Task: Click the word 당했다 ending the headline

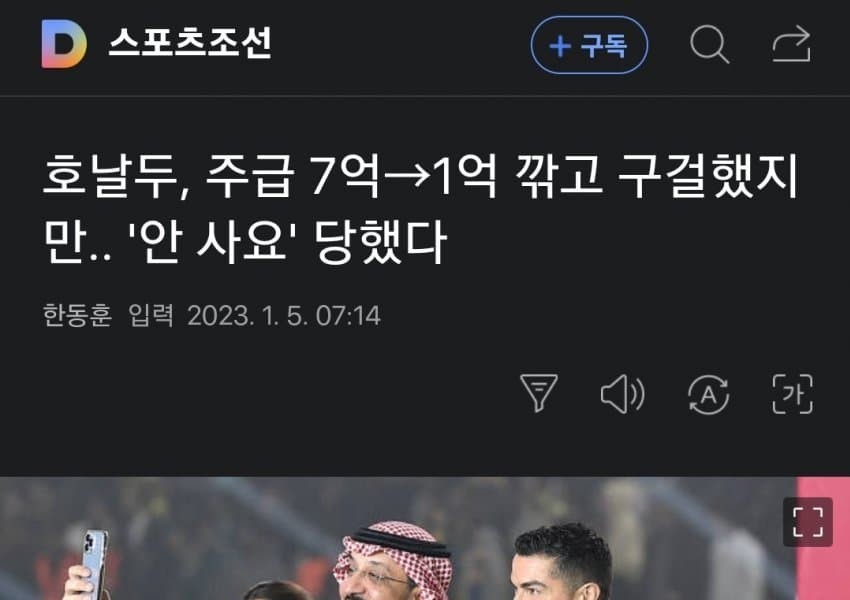Action: [x=381, y=242]
